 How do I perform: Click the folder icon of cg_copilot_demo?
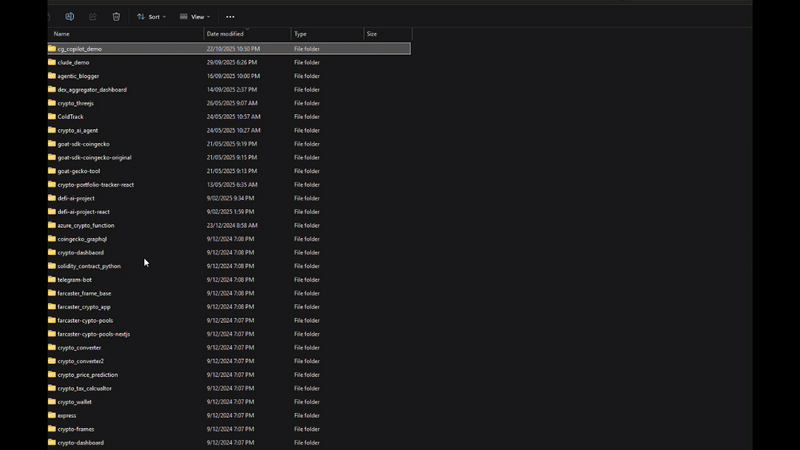point(52,48)
